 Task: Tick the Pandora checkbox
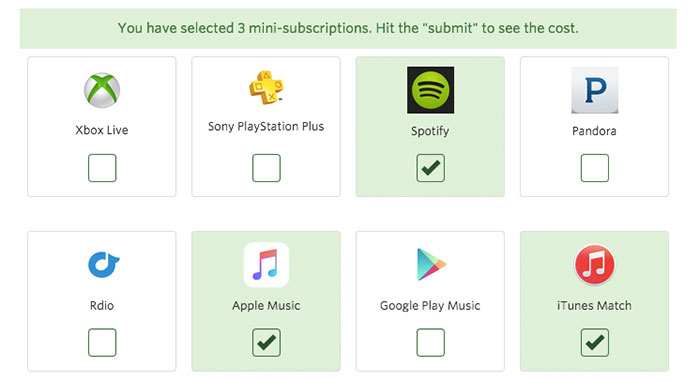595,168
